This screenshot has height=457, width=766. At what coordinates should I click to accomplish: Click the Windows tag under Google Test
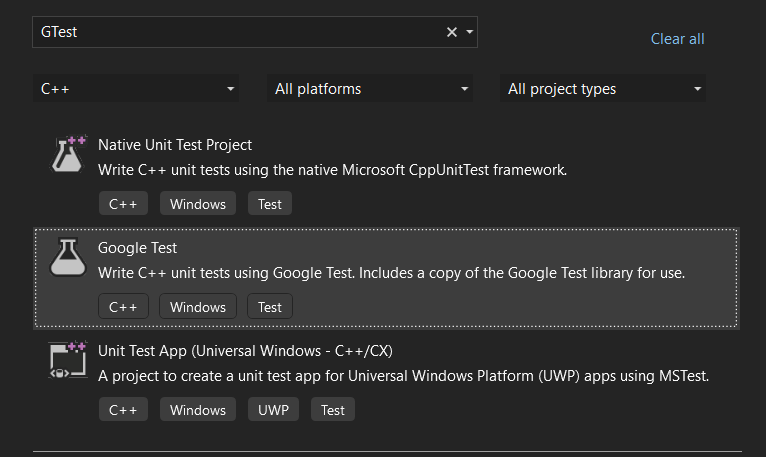[x=198, y=307]
